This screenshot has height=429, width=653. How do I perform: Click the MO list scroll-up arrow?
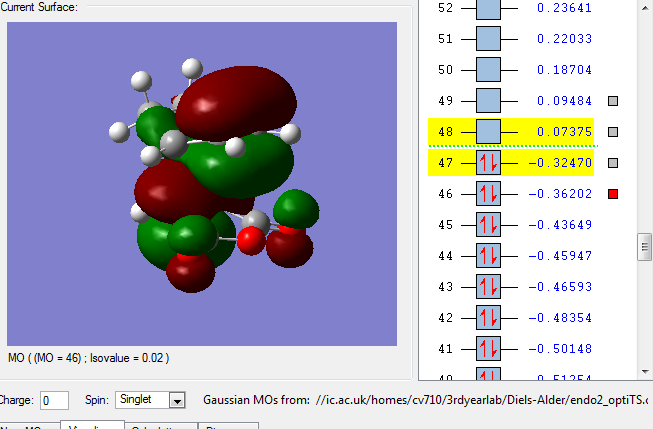coord(645,7)
